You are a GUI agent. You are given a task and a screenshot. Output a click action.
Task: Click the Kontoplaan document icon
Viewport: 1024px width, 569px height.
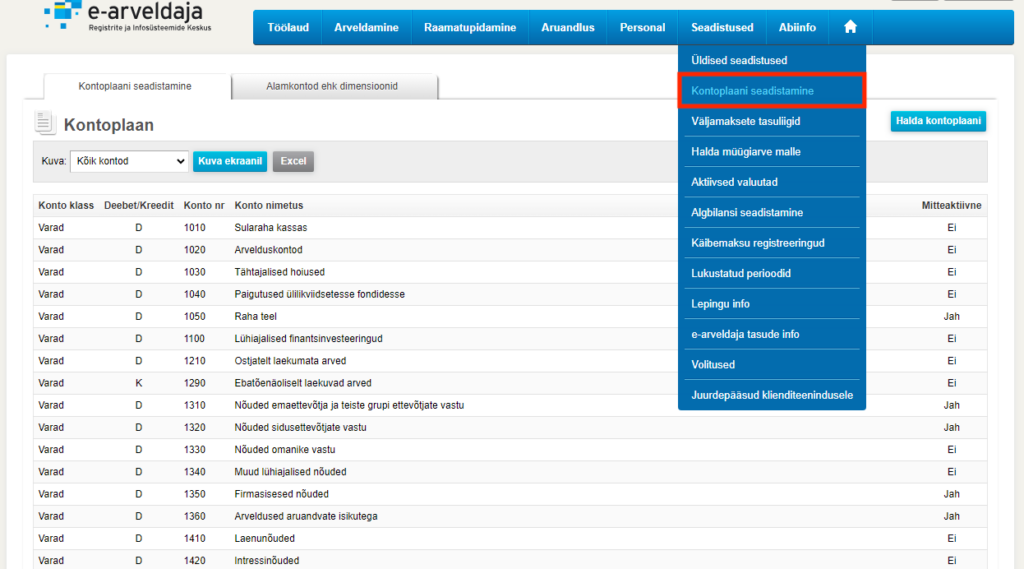[44, 123]
